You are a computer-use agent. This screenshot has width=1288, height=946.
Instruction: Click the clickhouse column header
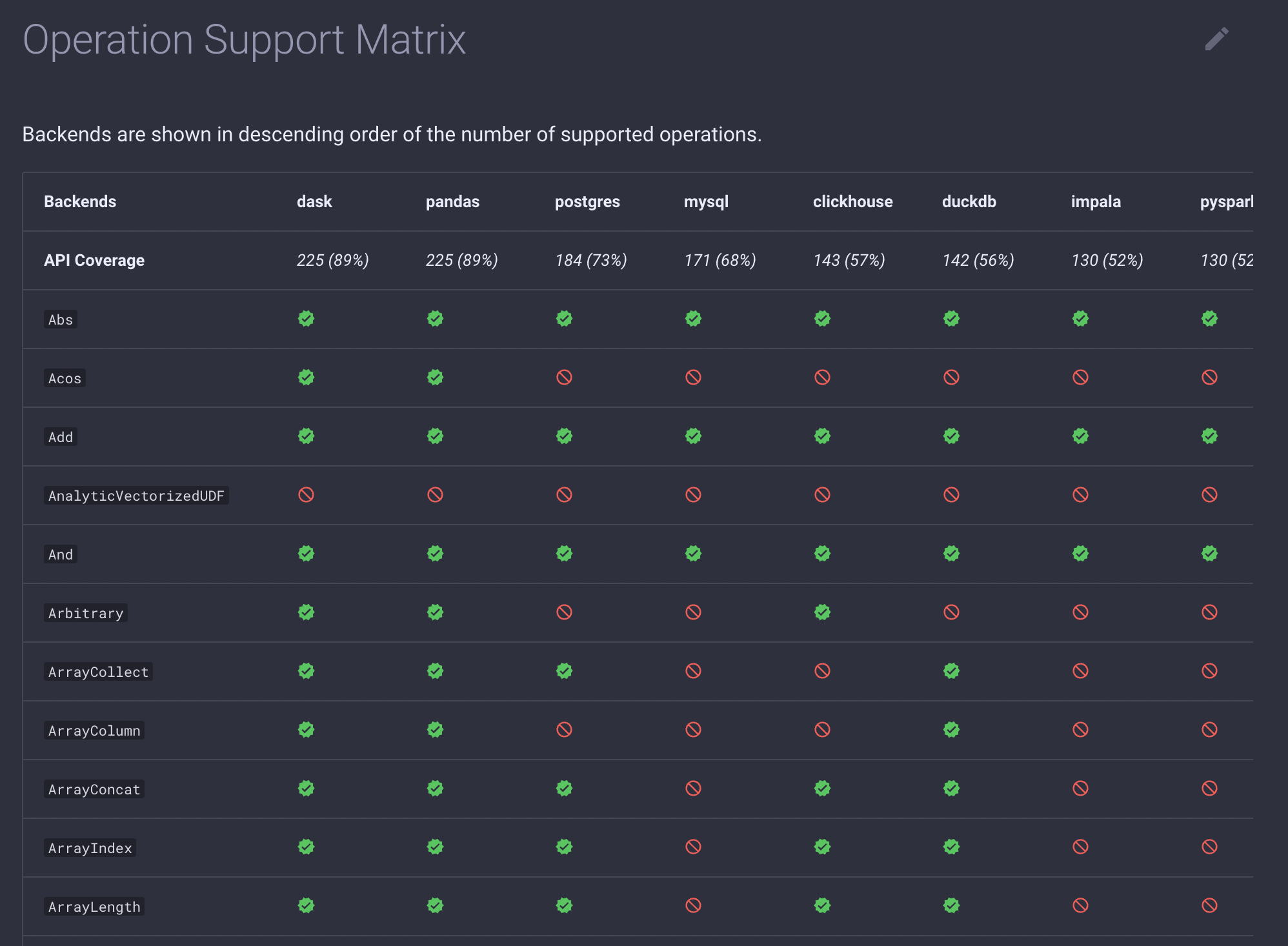point(852,202)
